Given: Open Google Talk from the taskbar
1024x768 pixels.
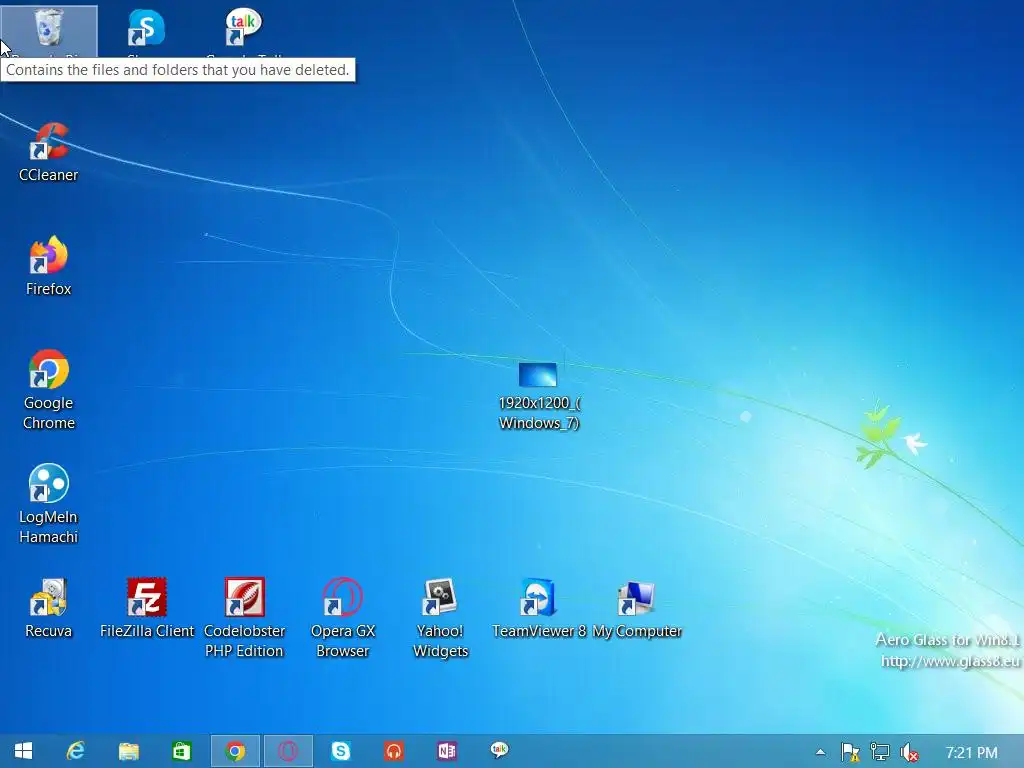Looking at the screenshot, I should (500, 750).
